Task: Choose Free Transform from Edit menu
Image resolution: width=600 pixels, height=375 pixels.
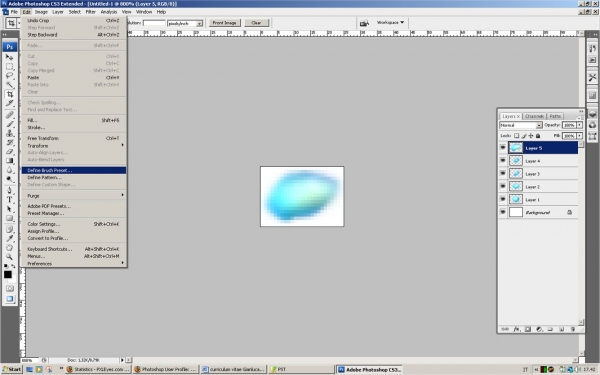Action: (73, 138)
